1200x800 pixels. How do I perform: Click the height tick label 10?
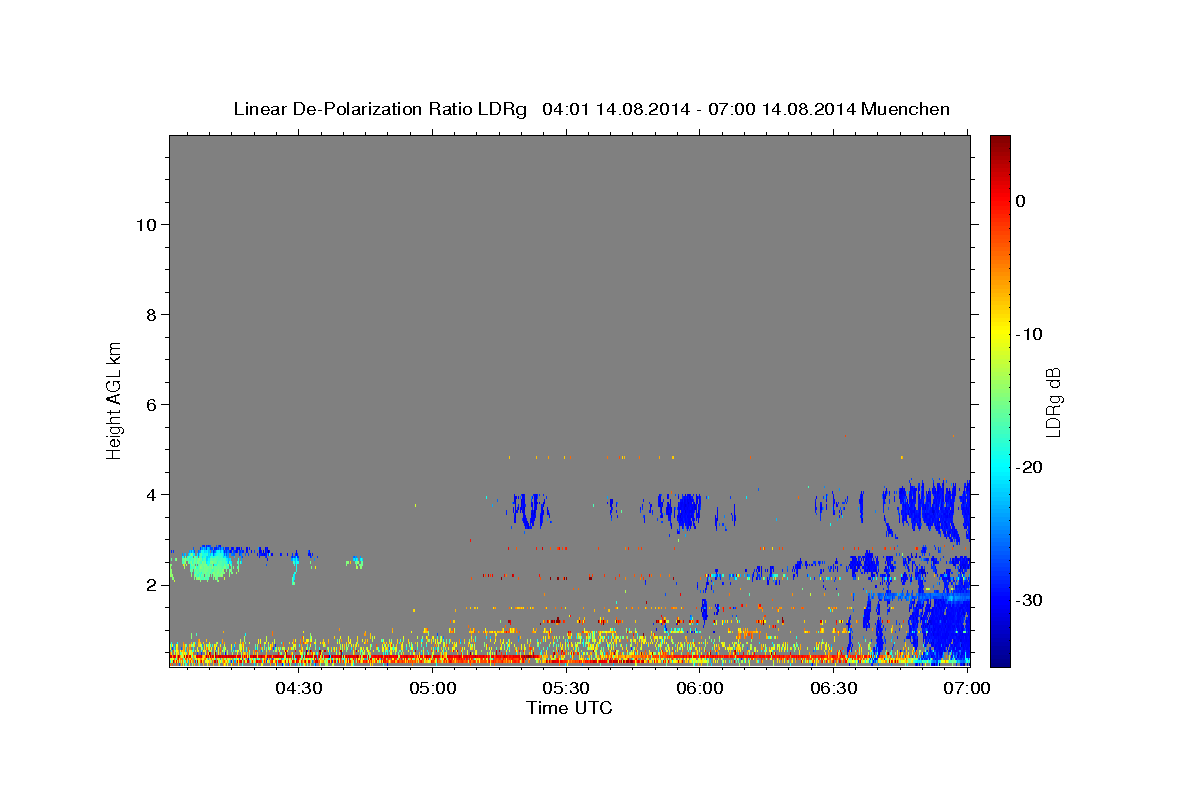point(145,225)
